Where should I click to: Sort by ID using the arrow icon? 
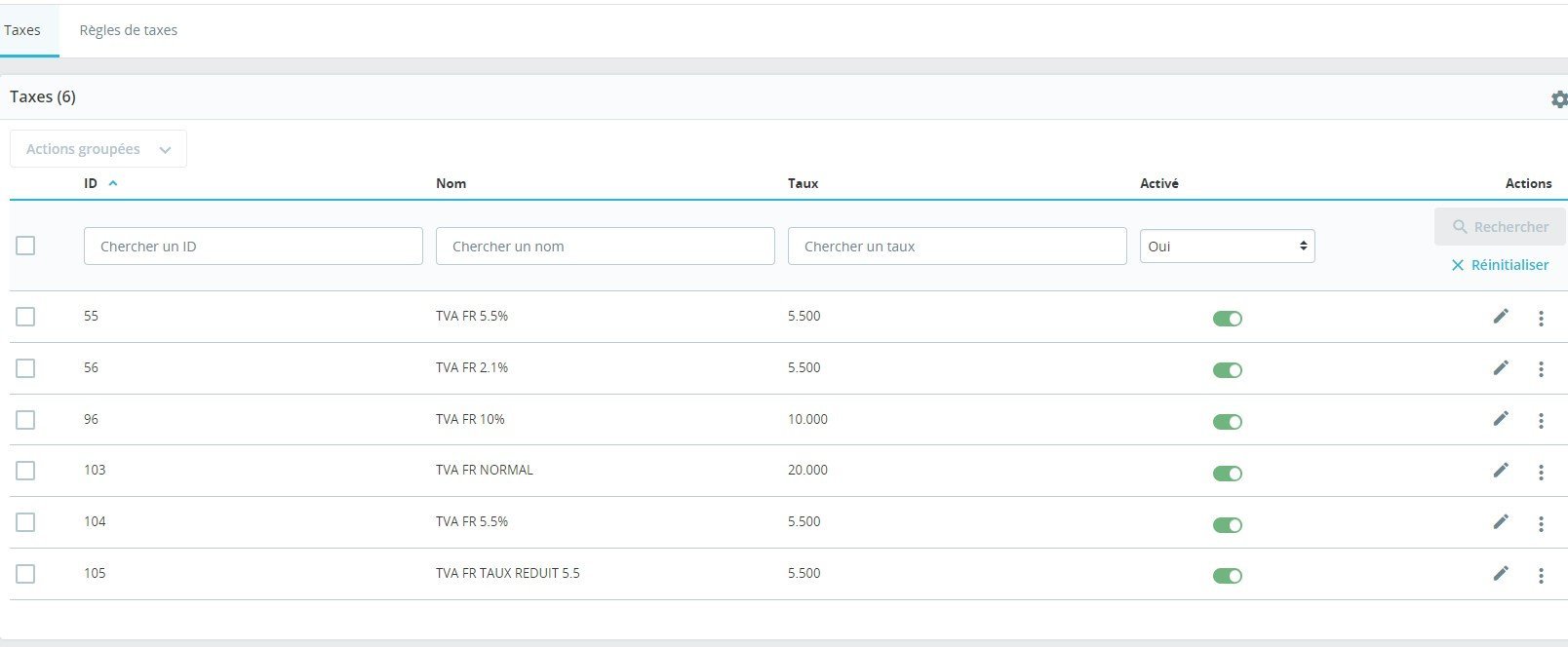coord(113,183)
